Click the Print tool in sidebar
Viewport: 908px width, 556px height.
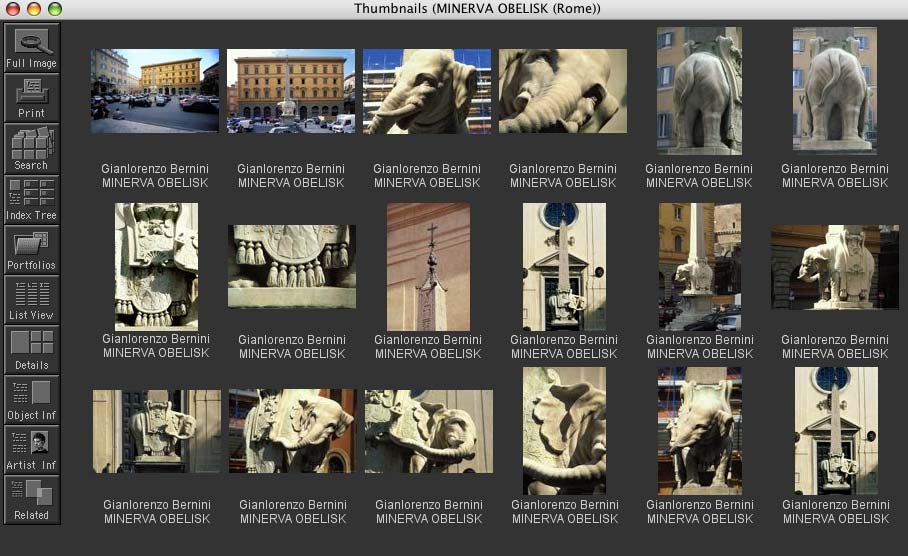coord(31,98)
